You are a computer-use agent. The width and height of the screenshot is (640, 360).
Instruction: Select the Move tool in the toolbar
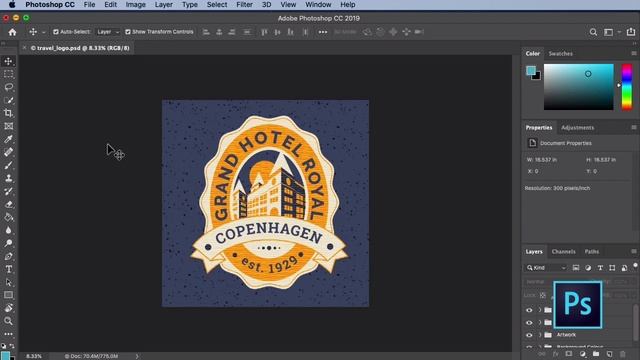[x=8, y=61]
